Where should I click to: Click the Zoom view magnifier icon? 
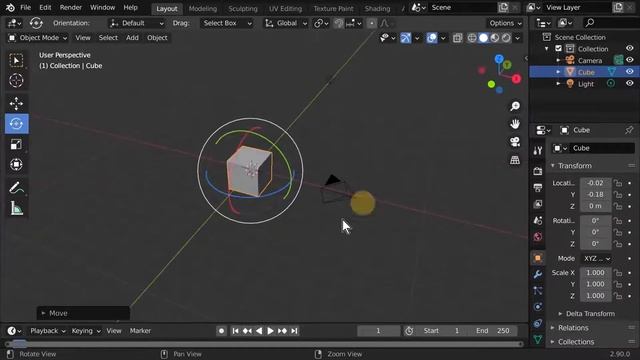(x=515, y=106)
